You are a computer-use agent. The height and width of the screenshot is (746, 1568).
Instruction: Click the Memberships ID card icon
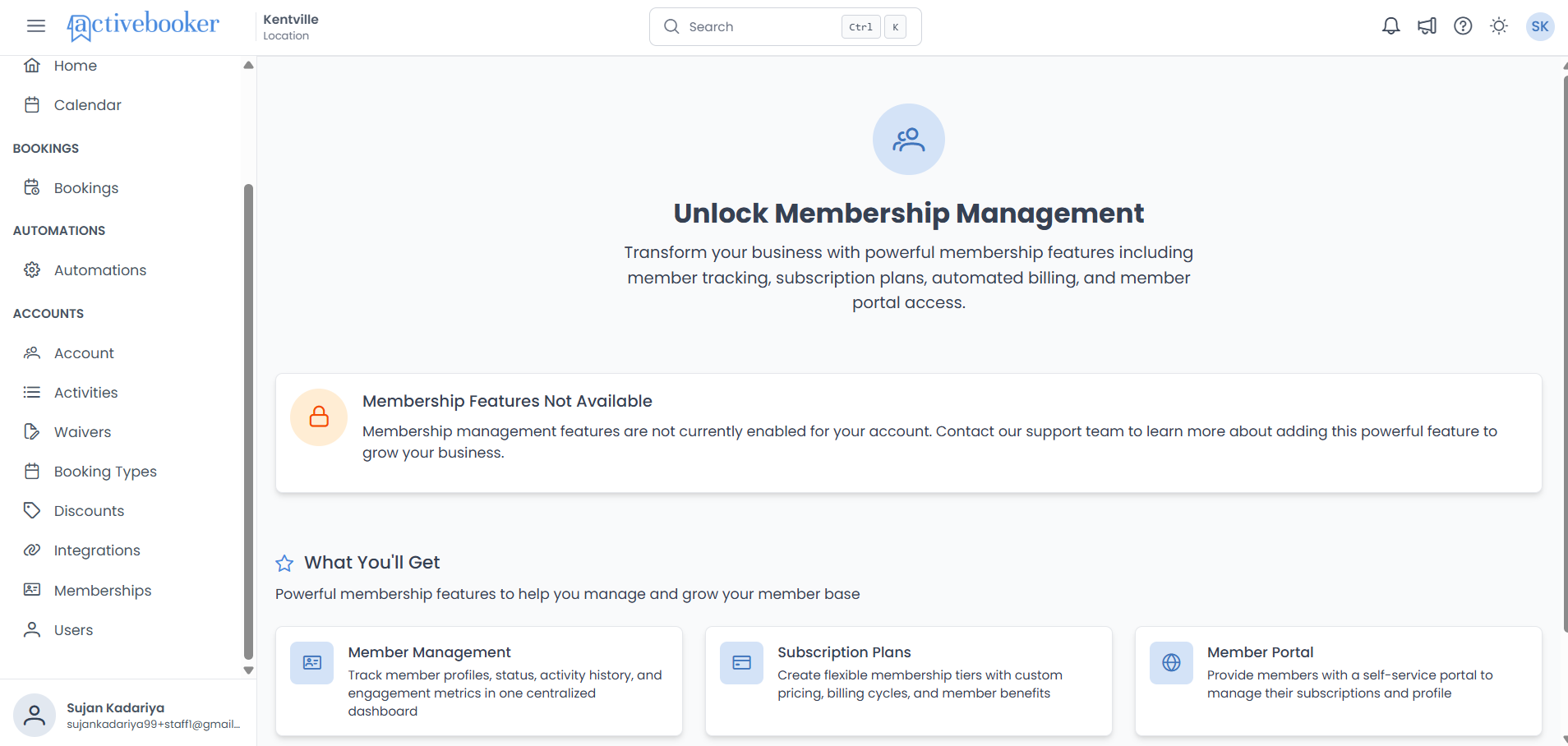32,590
